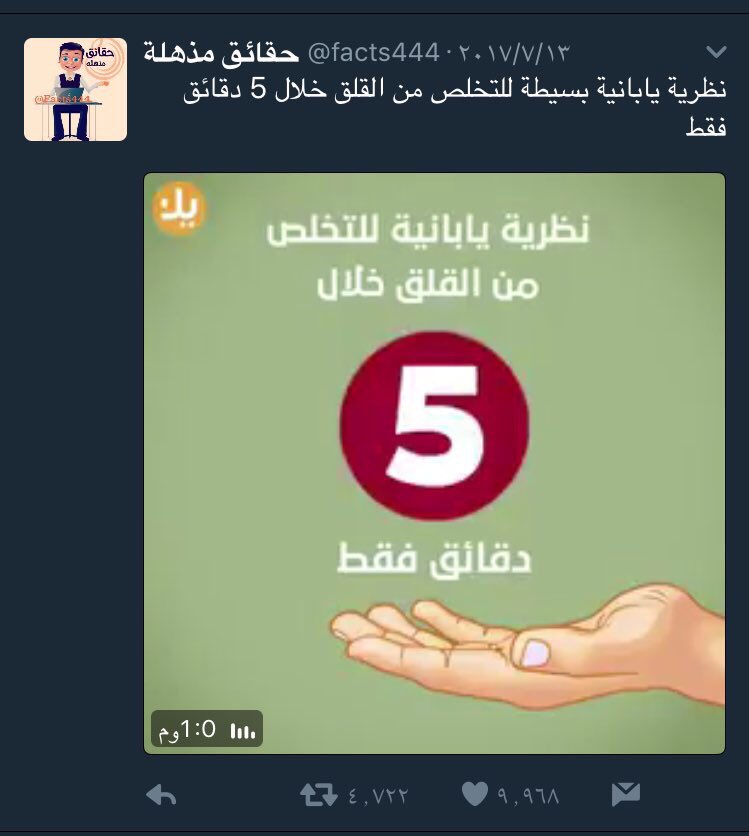
Task: Click the open hand illustration in the video
Action: pyautogui.click(x=527, y=646)
